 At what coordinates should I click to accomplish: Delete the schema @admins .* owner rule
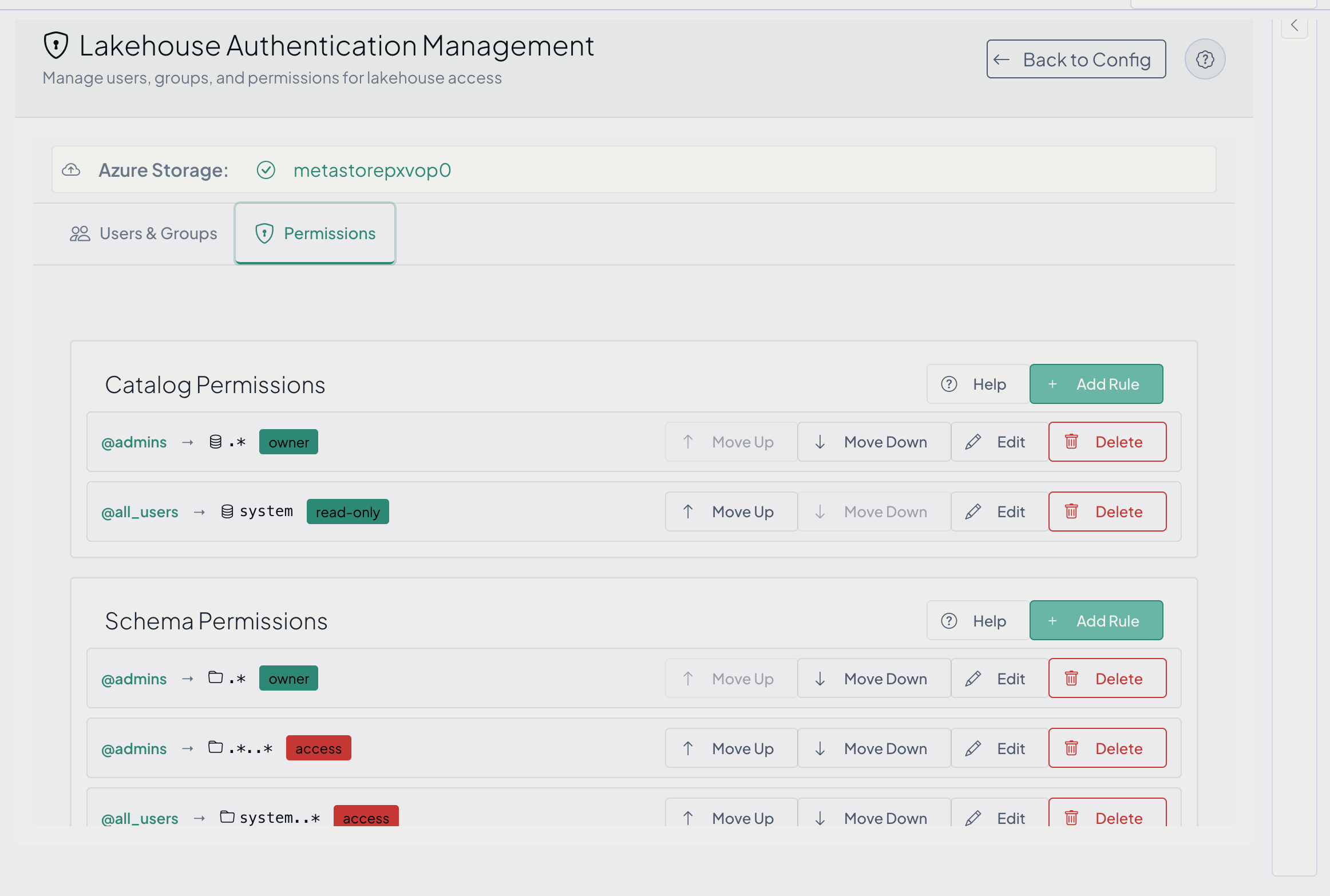[x=1107, y=679]
